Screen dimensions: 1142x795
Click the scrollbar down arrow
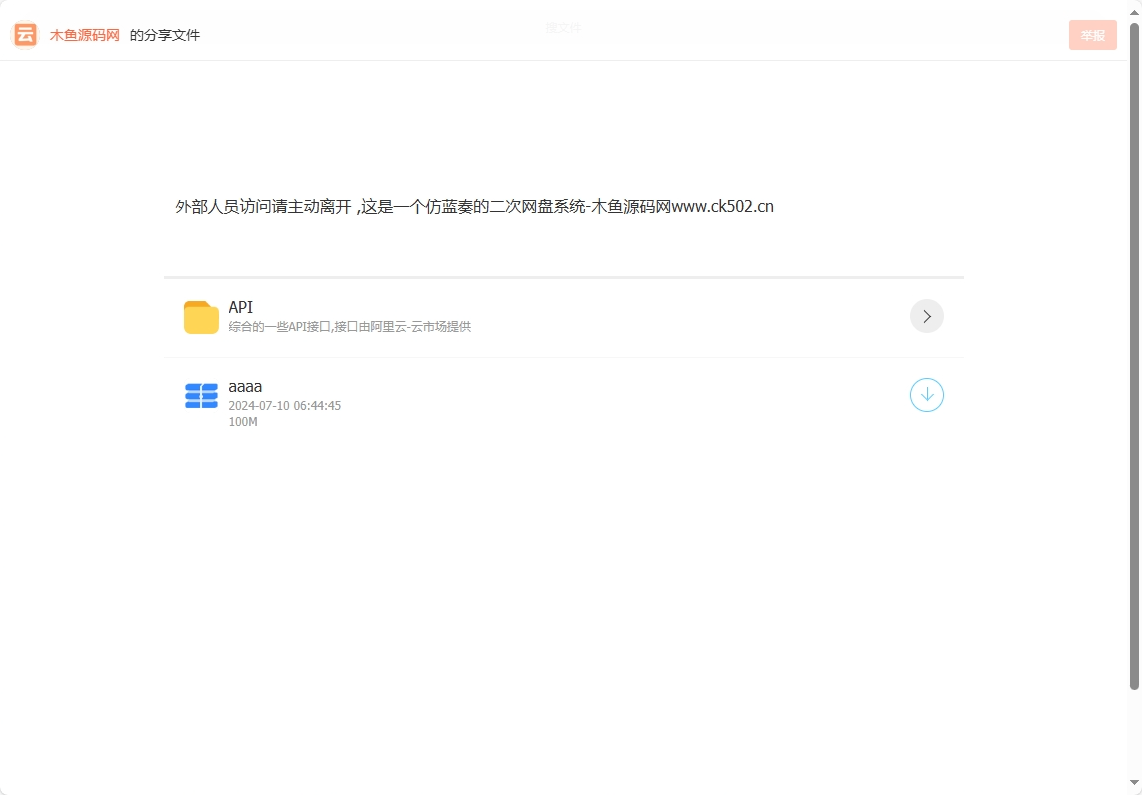pyautogui.click(x=1134, y=783)
